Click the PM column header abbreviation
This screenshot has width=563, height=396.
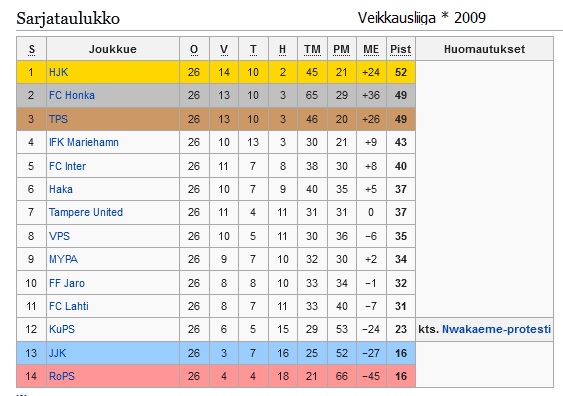click(x=341, y=49)
